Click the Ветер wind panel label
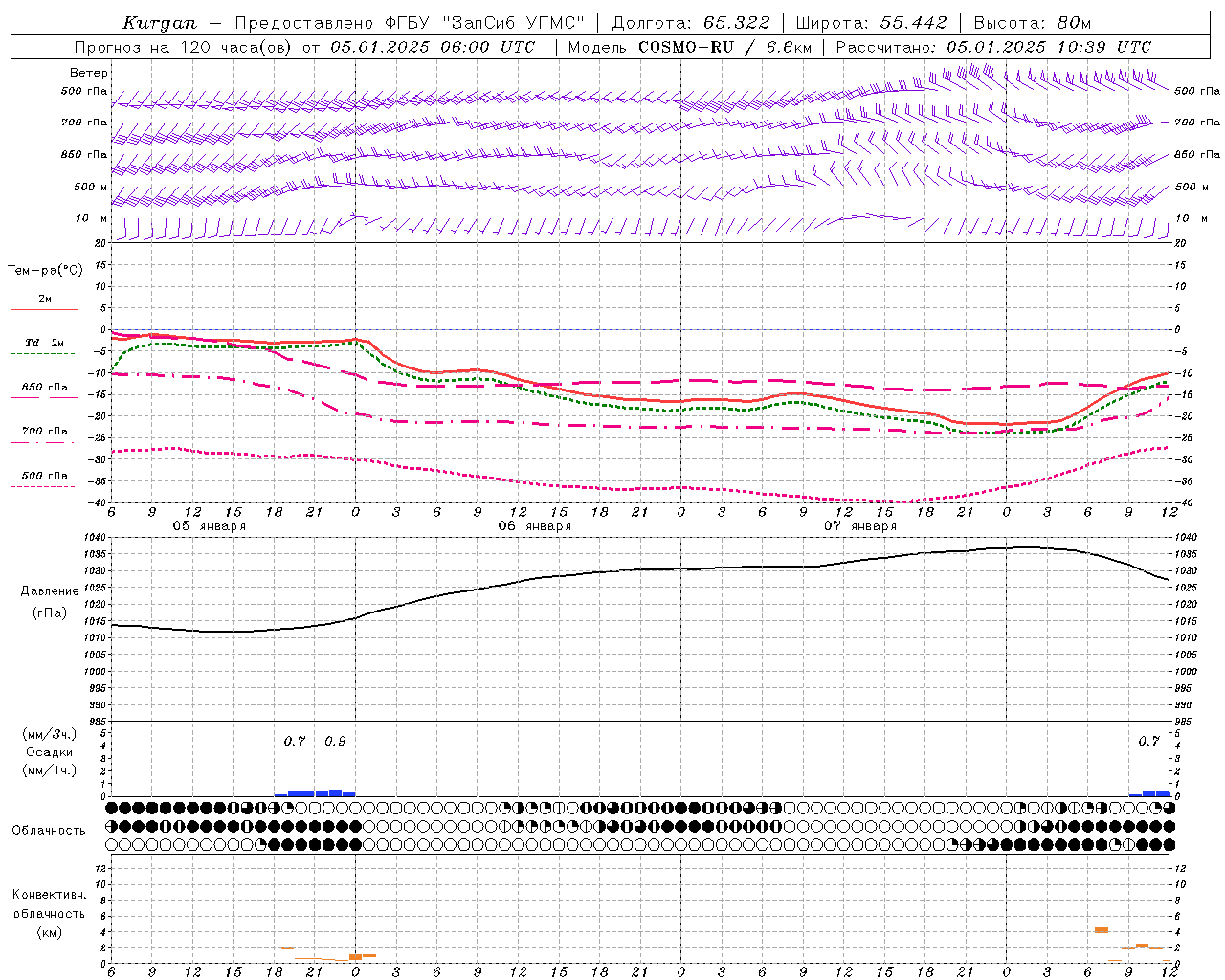 coord(89,73)
